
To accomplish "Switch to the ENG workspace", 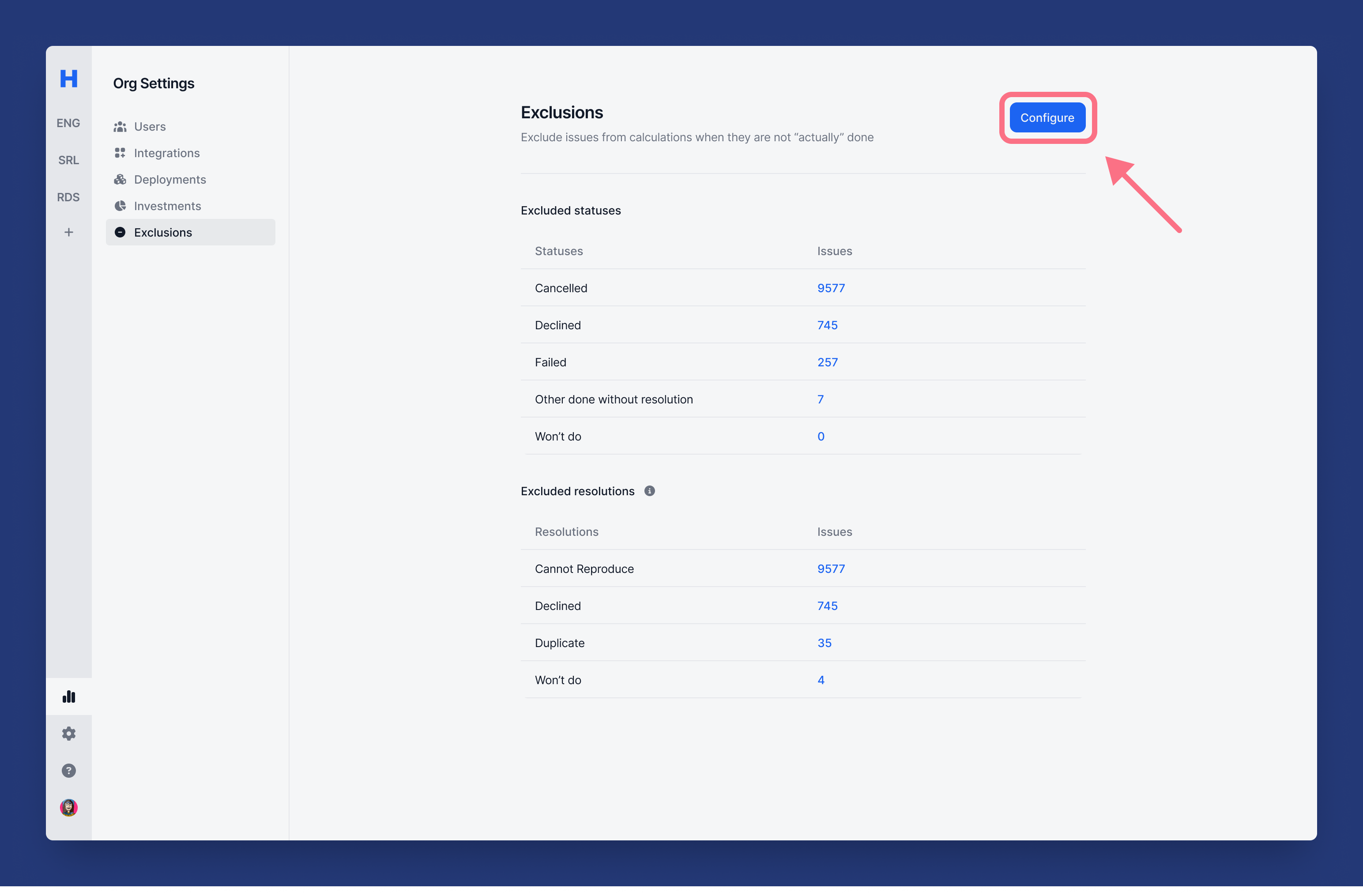I will click(68, 123).
